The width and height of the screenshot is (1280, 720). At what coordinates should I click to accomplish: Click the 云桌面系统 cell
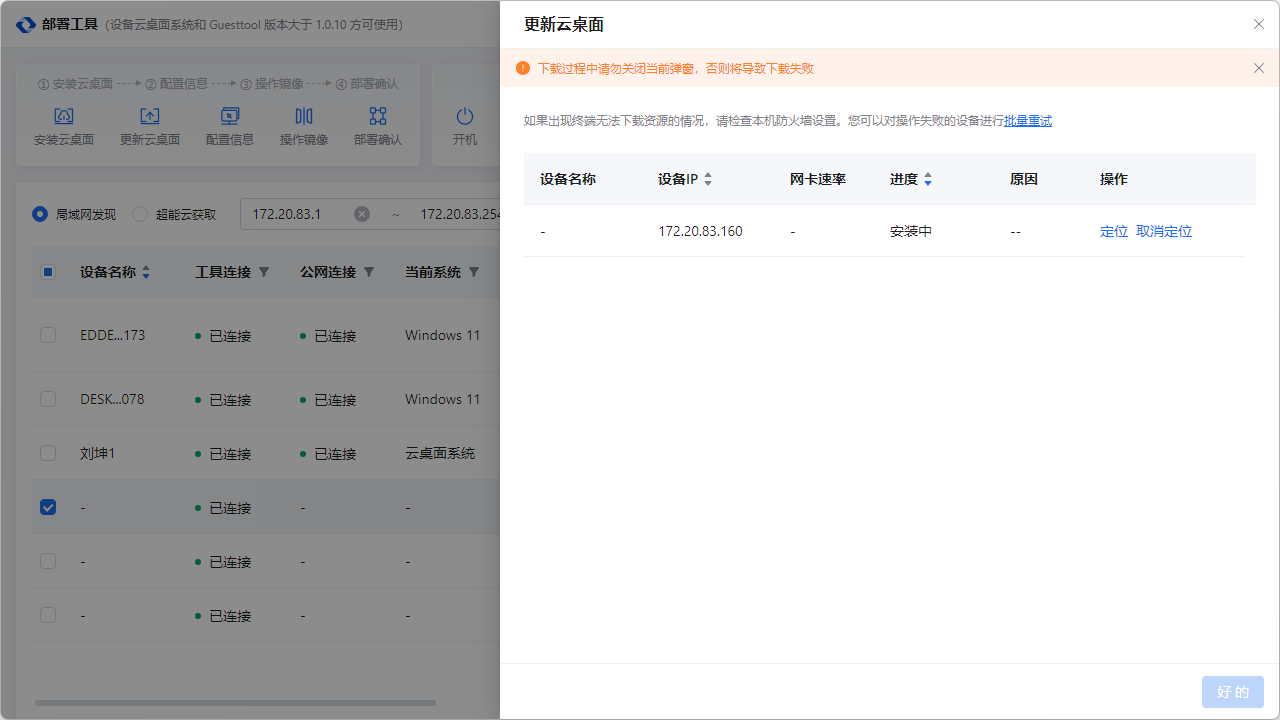tap(440, 453)
